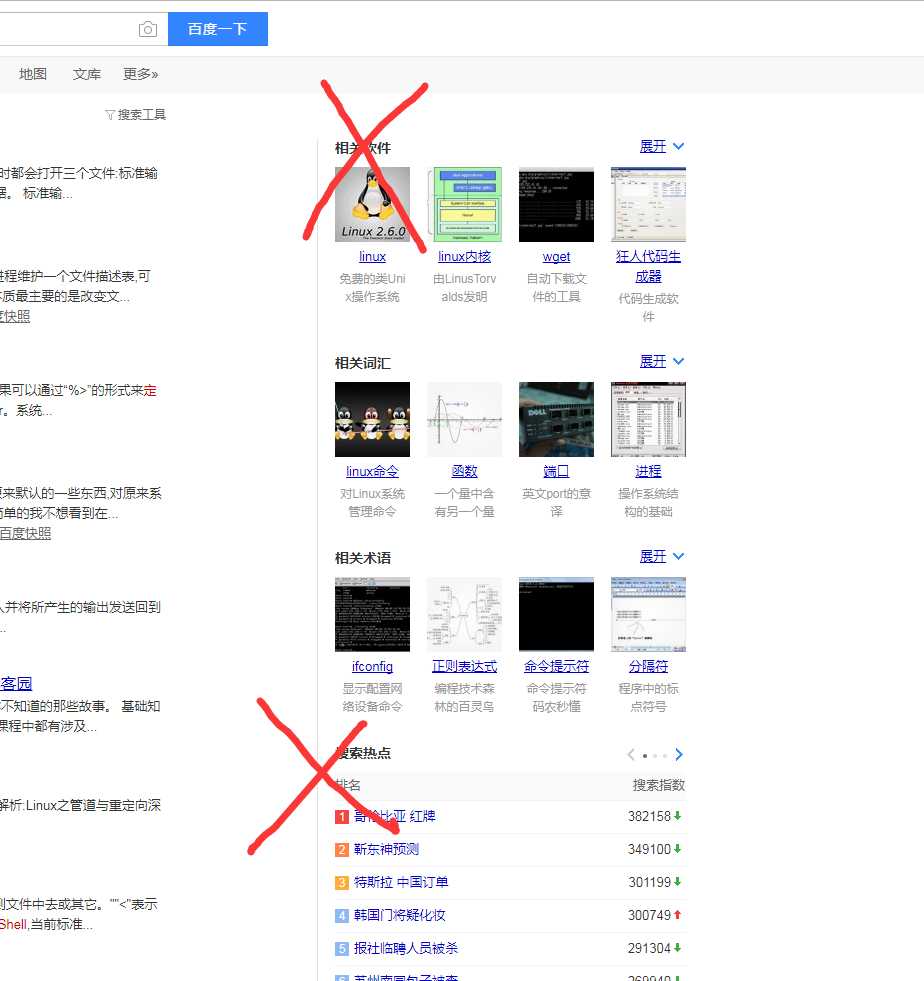
Task: Open the 进程 task manager thumbnail
Action: click(x=648, y=419)
